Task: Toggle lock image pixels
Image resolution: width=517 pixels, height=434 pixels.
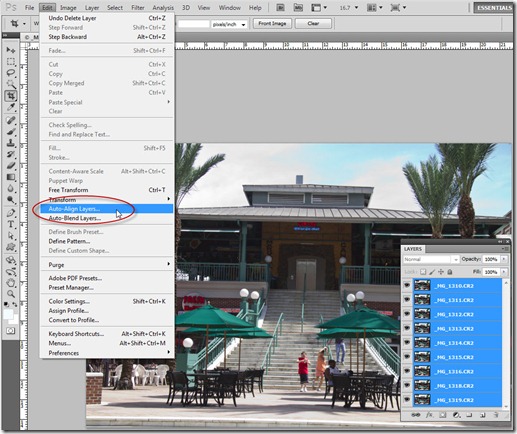Action: [x=432, y=272]
